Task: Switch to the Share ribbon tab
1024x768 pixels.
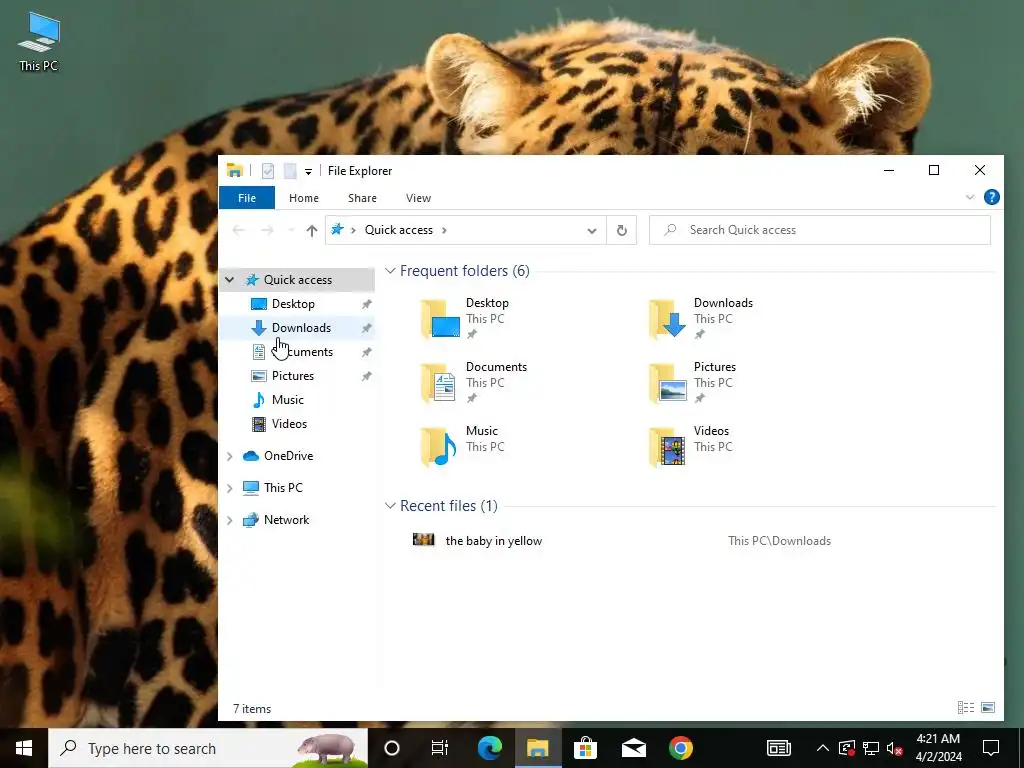Action: 362,198
